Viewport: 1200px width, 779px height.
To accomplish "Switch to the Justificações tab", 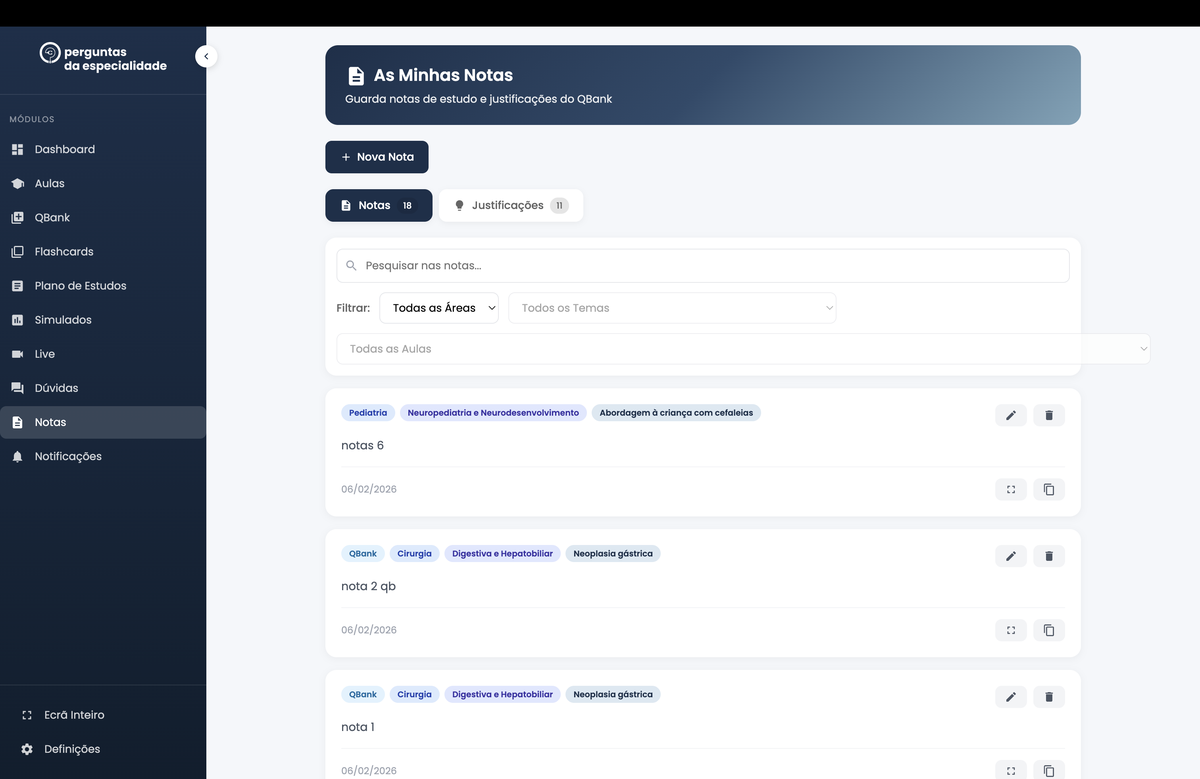I will 510,205.
